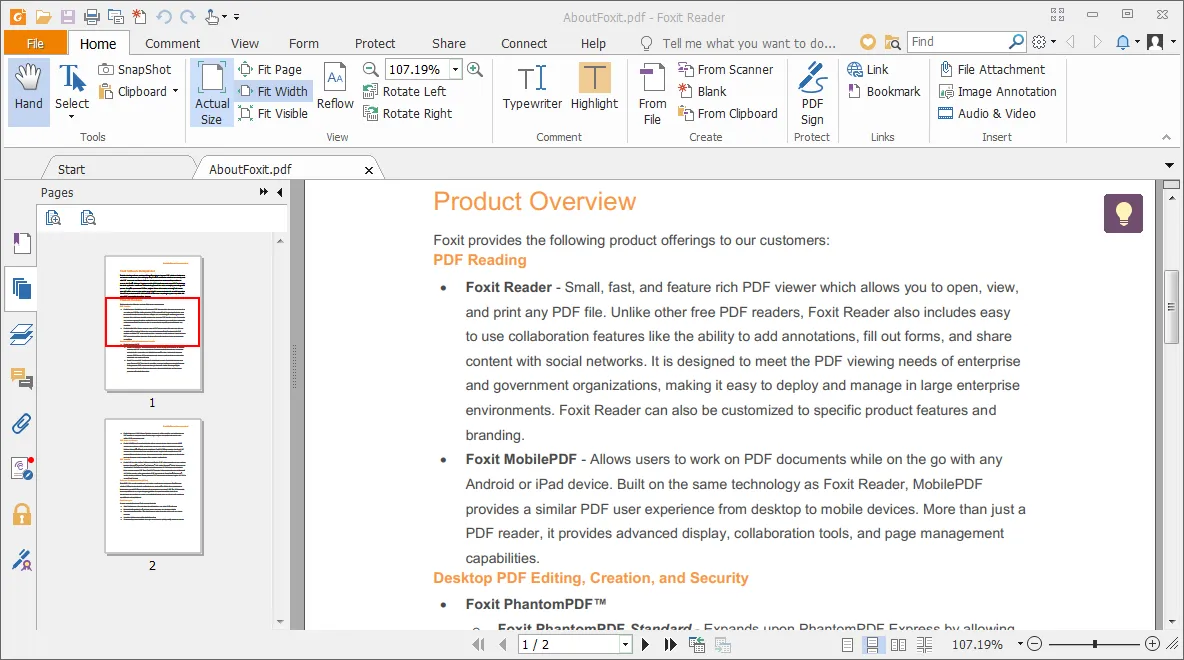Activate Reflow view mode
Screen dimensions: 1184x660
335,89
